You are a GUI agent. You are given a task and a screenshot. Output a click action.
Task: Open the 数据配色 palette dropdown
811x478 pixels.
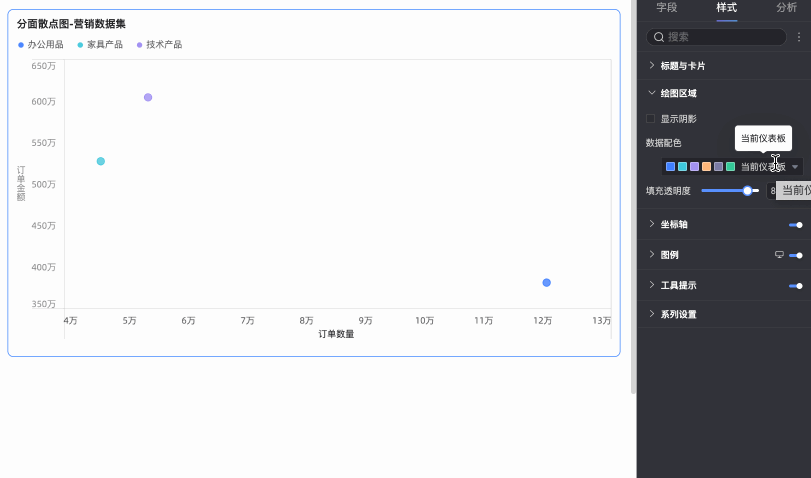click(732, 167)
